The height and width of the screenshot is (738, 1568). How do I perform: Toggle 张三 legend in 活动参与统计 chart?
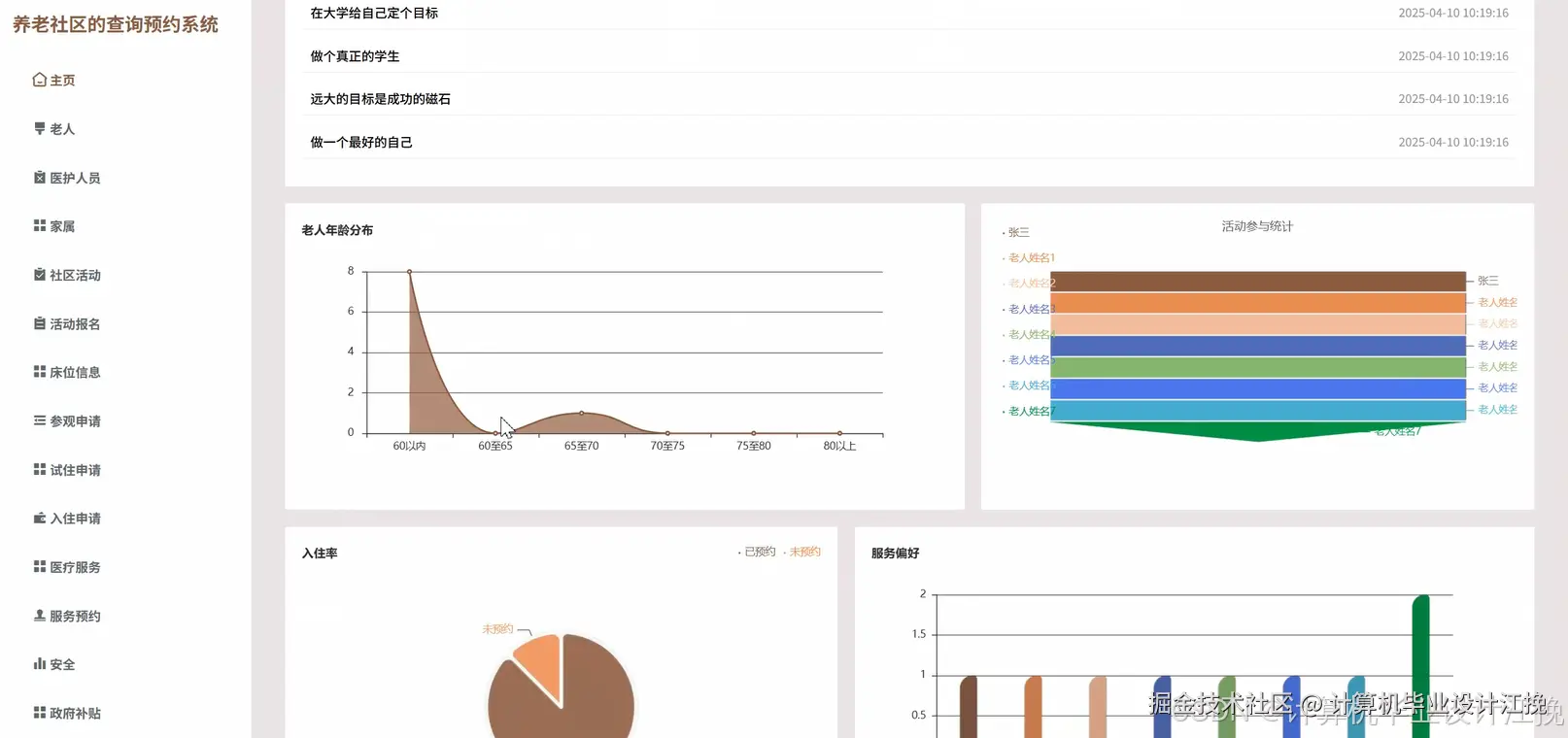(x=1016, y=233)
